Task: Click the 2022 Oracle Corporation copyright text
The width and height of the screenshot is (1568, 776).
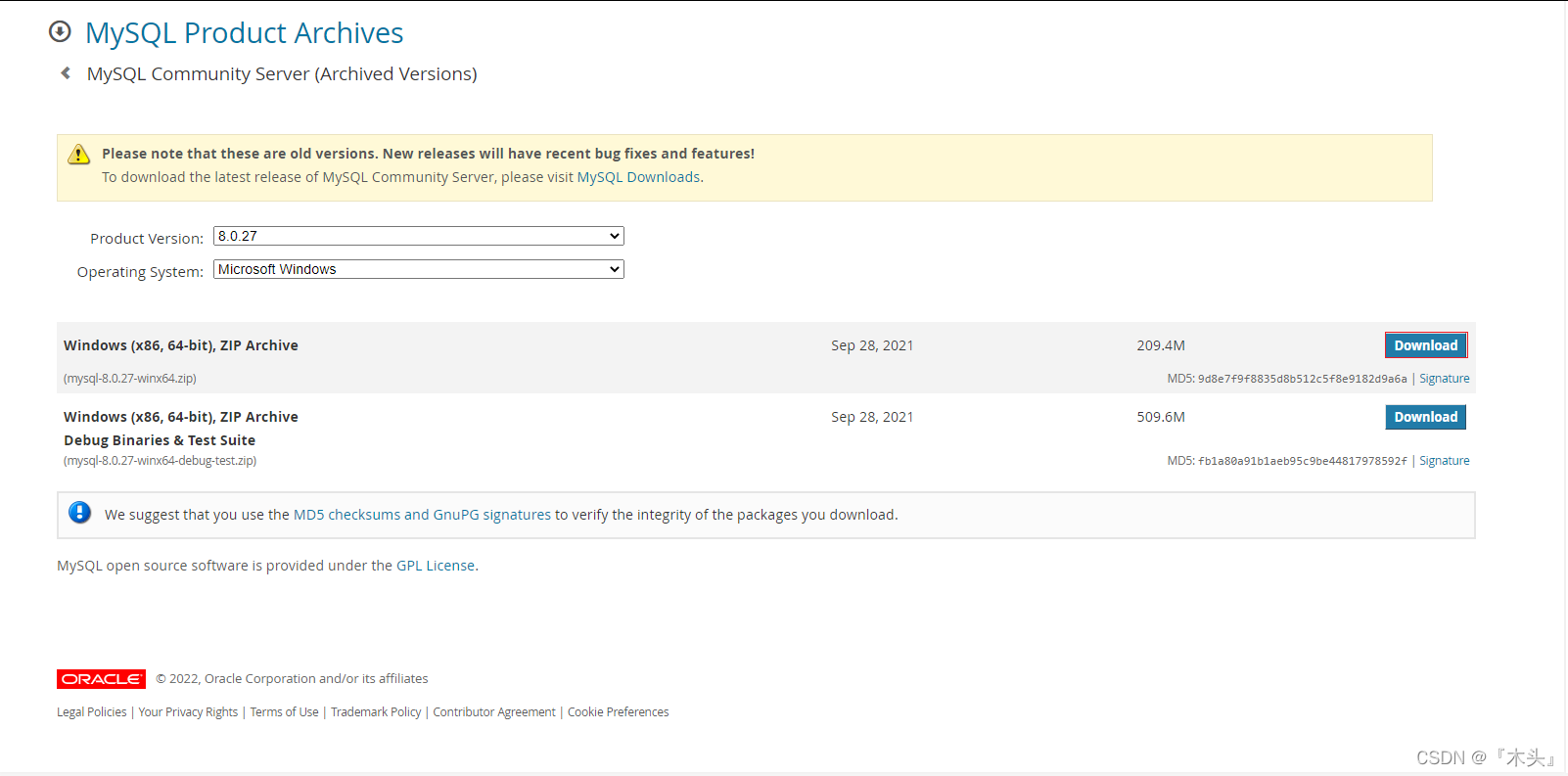Action: [x=292, y=679]
